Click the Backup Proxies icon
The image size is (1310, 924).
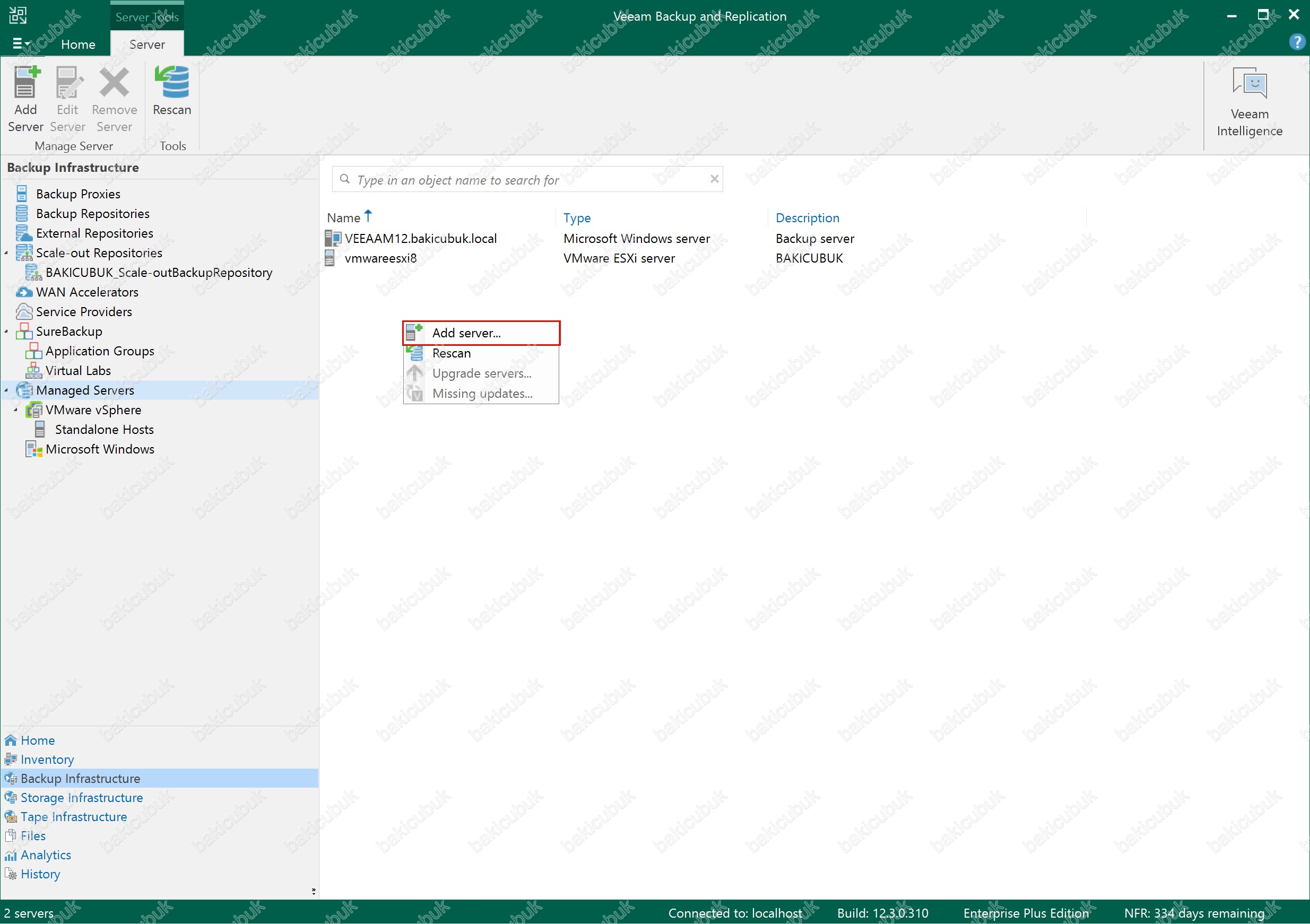coord(22,194)
